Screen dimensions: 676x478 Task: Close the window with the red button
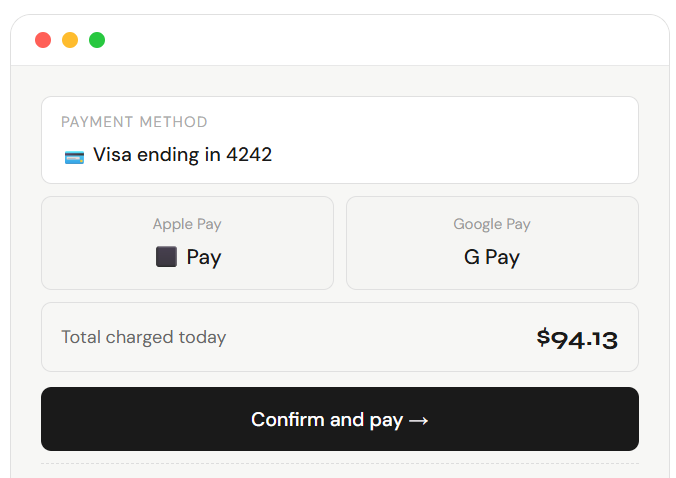pos(43,40)
